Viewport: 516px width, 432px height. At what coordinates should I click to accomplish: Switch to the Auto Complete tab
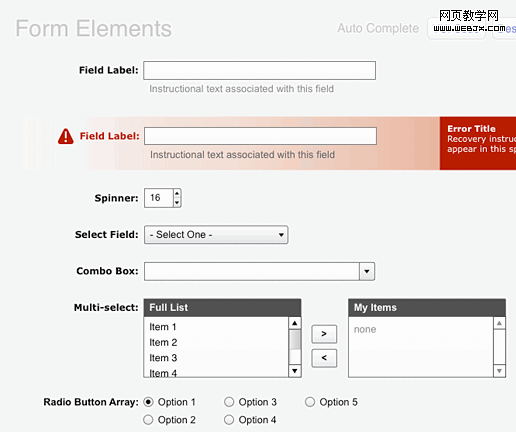click(378, 28)
